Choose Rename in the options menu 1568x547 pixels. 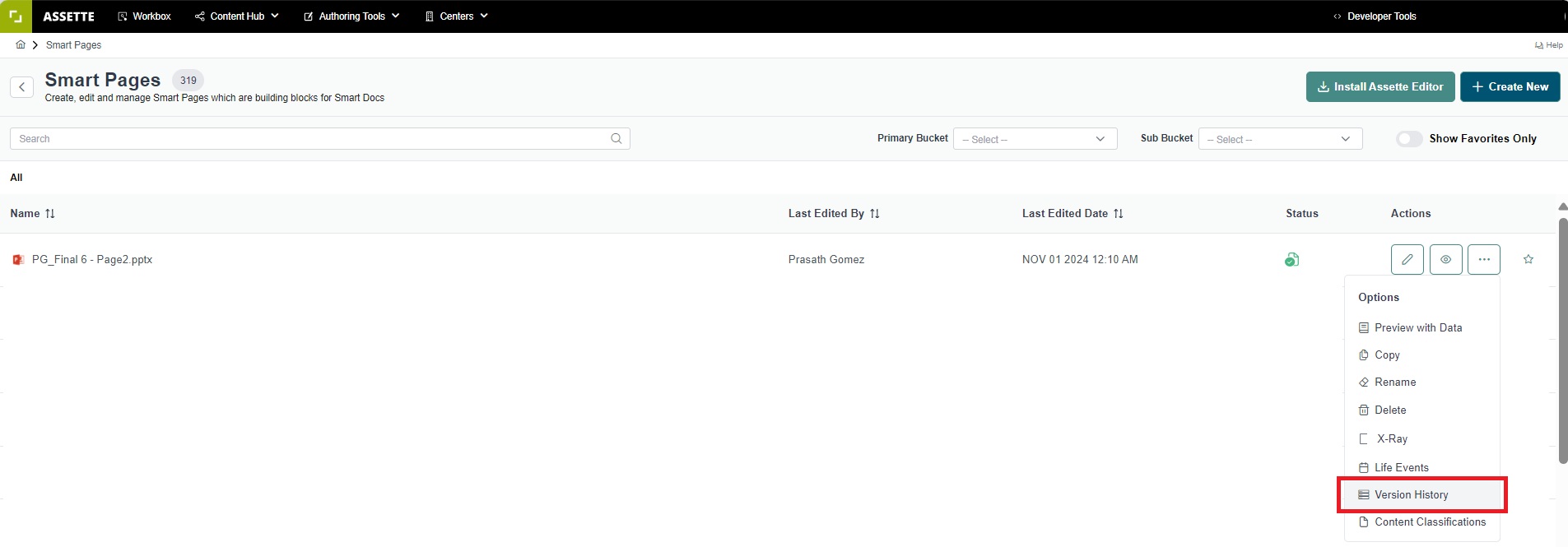[x=1395, y=382]
